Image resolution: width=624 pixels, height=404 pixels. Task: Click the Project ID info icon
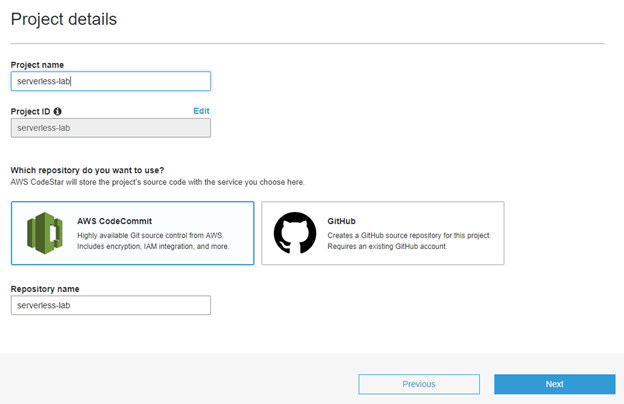57,111
